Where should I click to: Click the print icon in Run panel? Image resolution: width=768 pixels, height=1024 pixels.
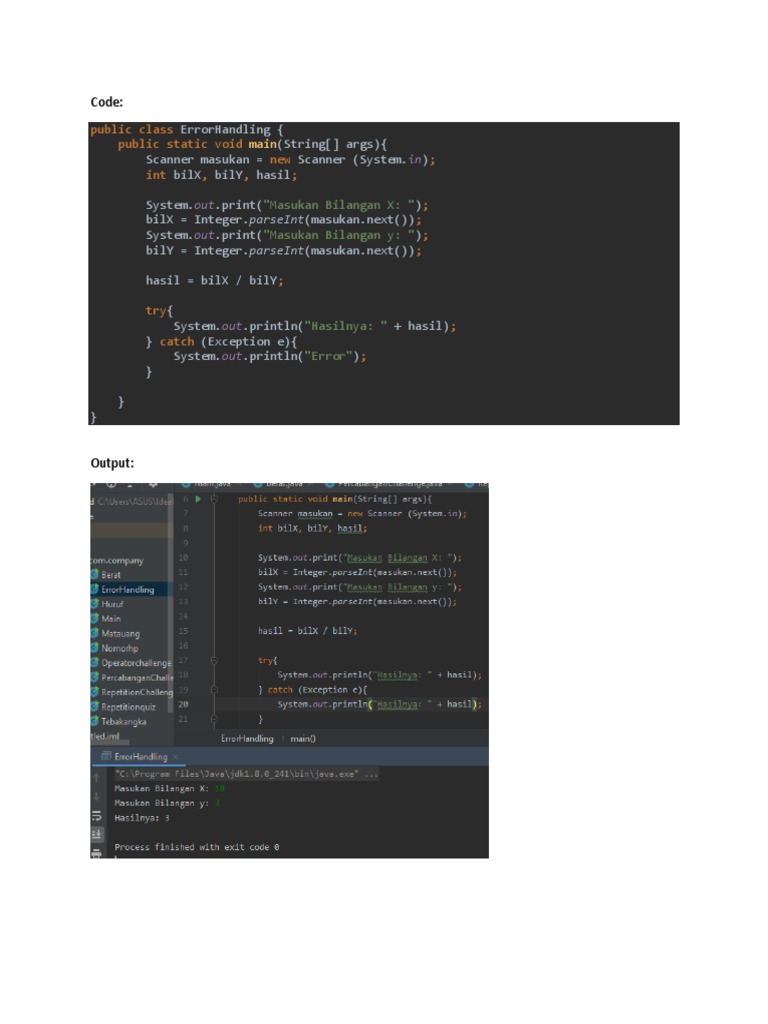[x=97, y=852]
